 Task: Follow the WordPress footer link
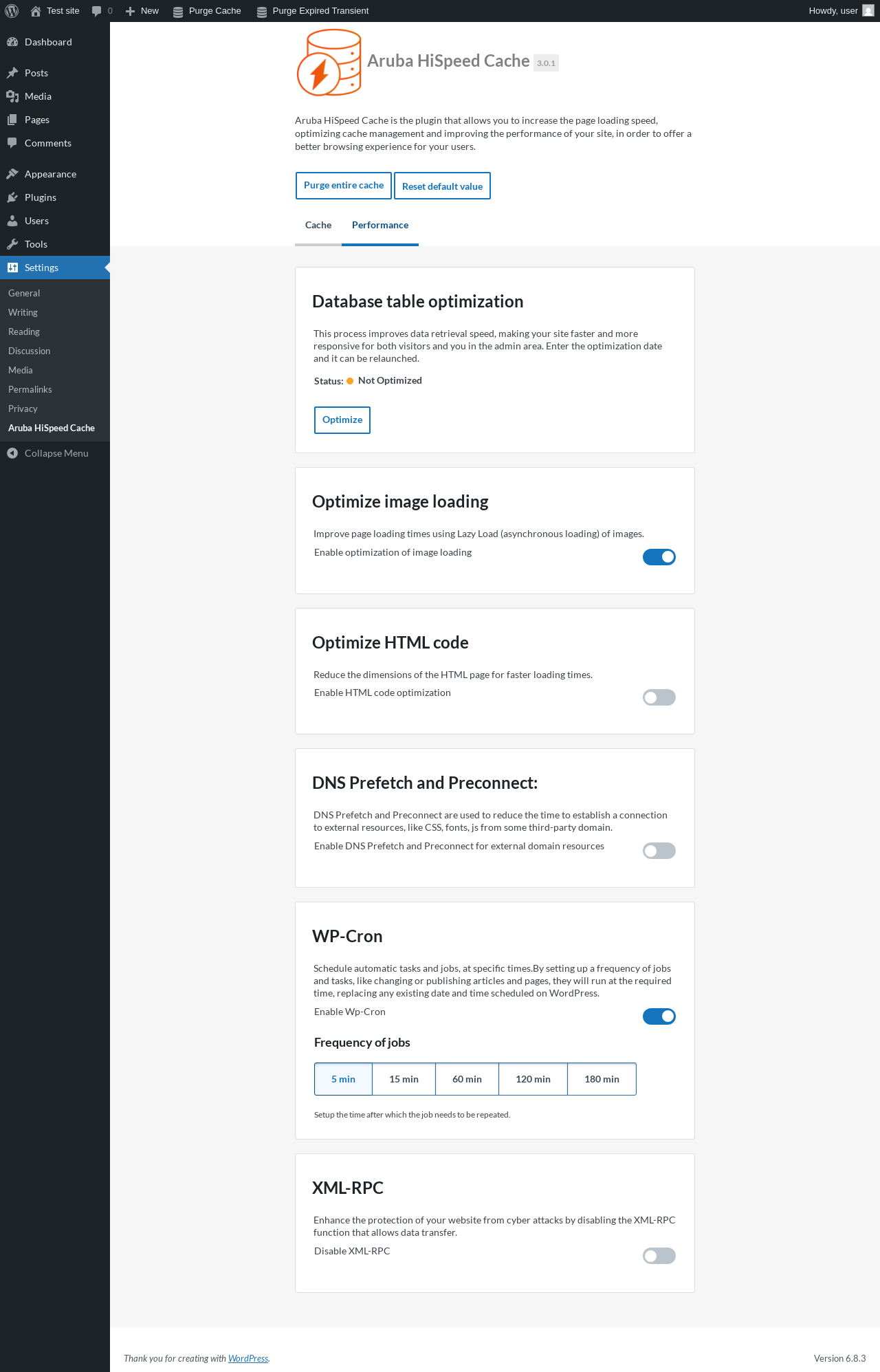point(248,1358)
